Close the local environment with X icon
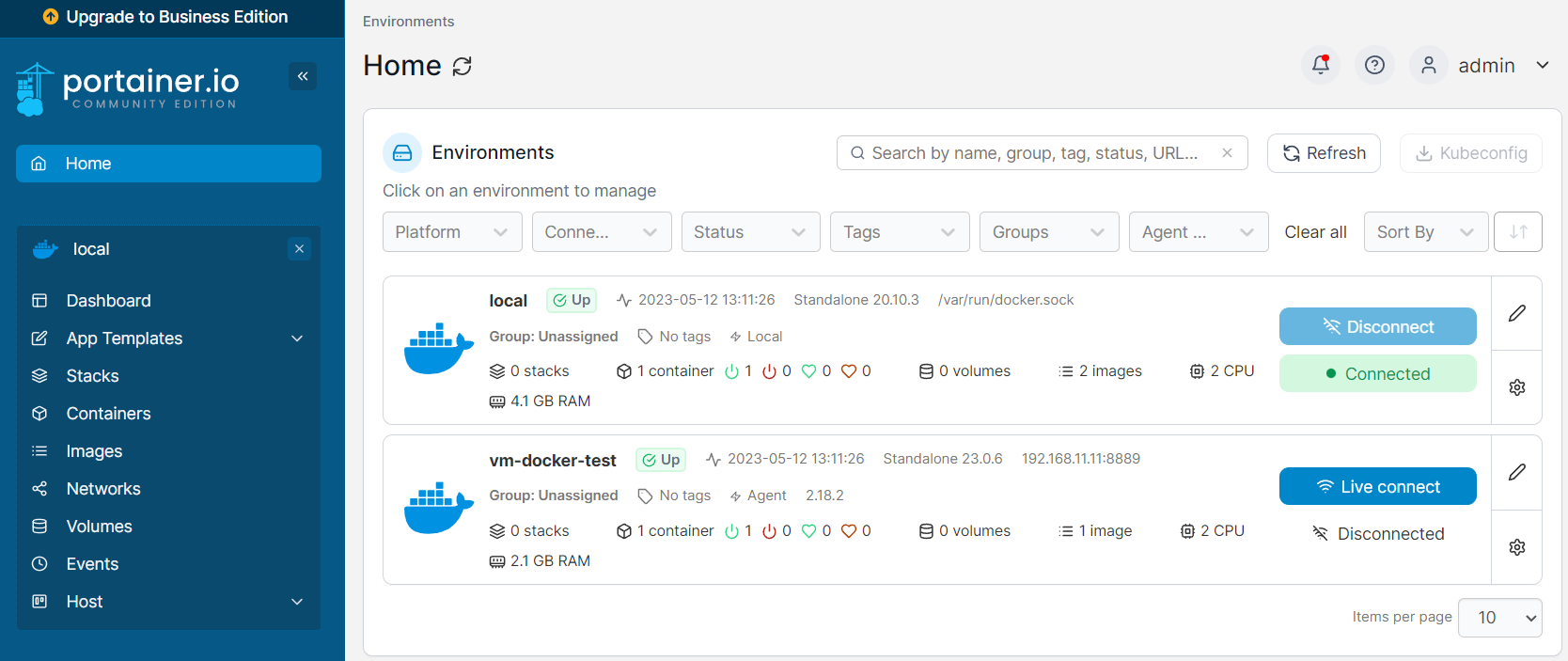 (299, 249)
